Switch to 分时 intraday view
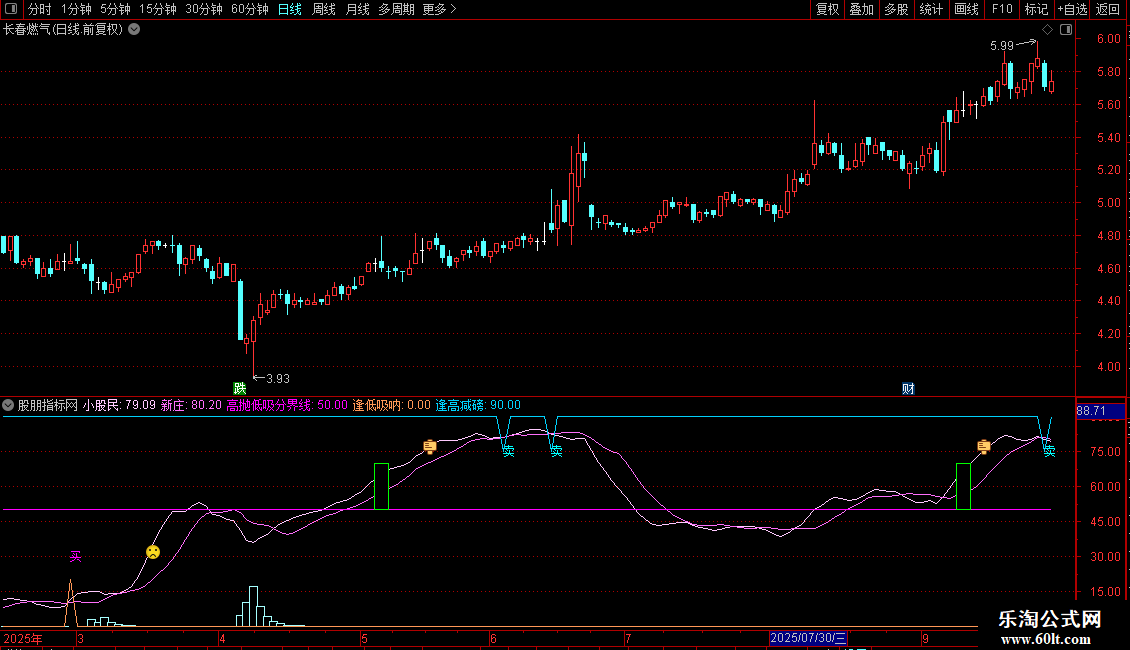The height and width of the screenshot is (650, 1130). 40,9
